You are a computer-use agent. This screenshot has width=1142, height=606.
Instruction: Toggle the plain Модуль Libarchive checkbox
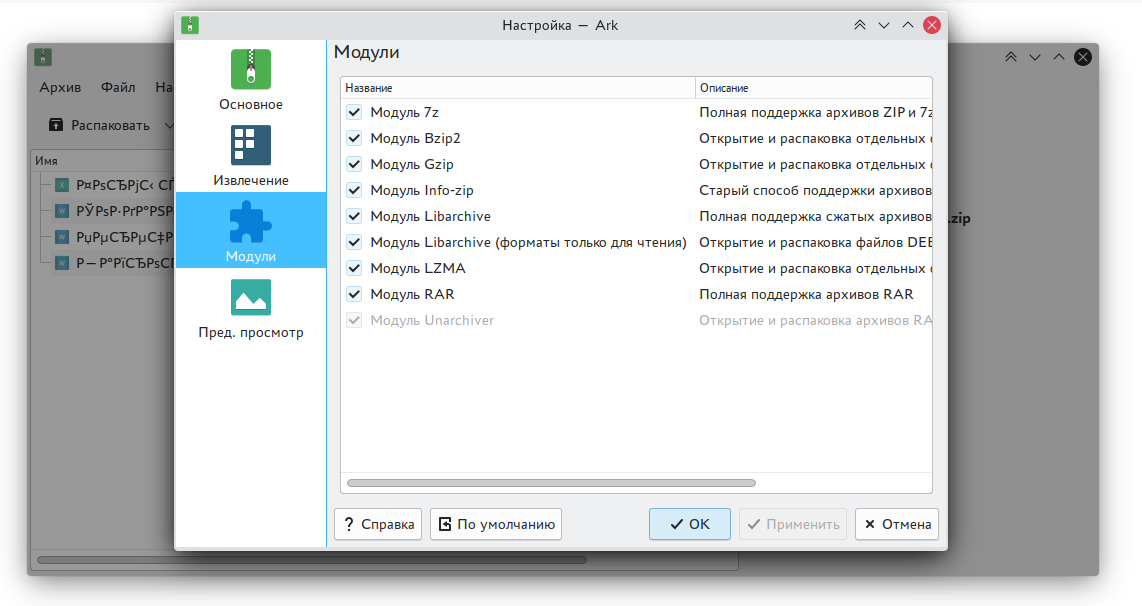click(354, 216)
